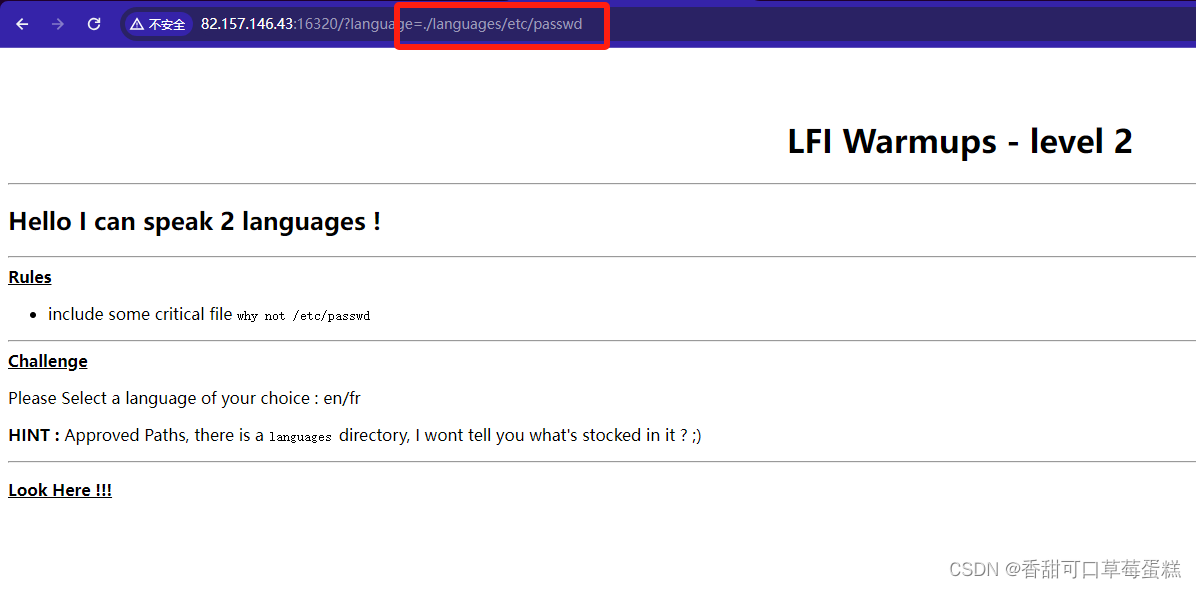Click the Hello I can speak 2 languages heading
Screen dimensions: 1196x589
(x=194, y=221)
